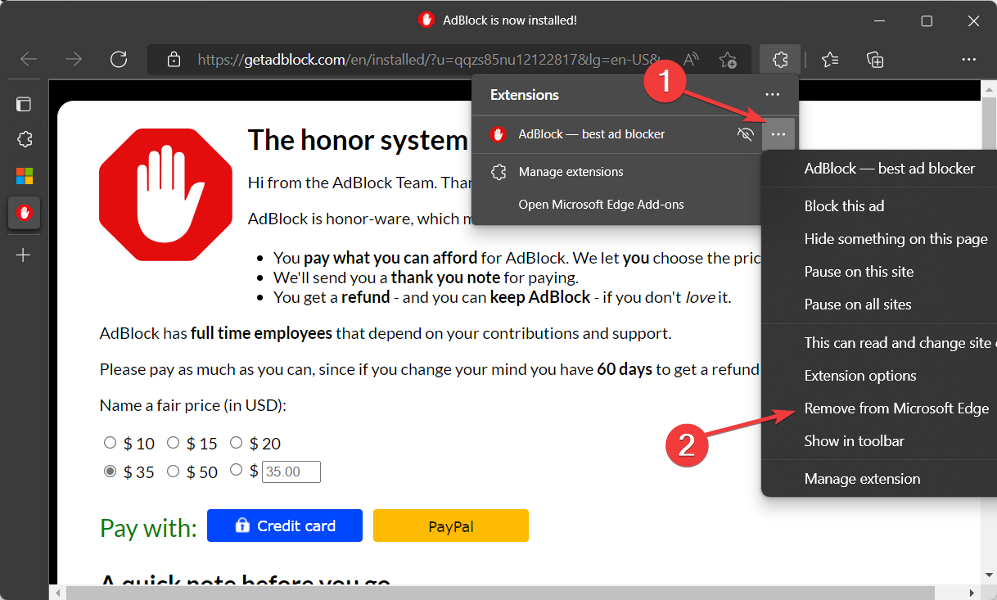Open Read aloud icon in address bar
The width and height of the screenshot is (997, 600).
tap(691, 60)
